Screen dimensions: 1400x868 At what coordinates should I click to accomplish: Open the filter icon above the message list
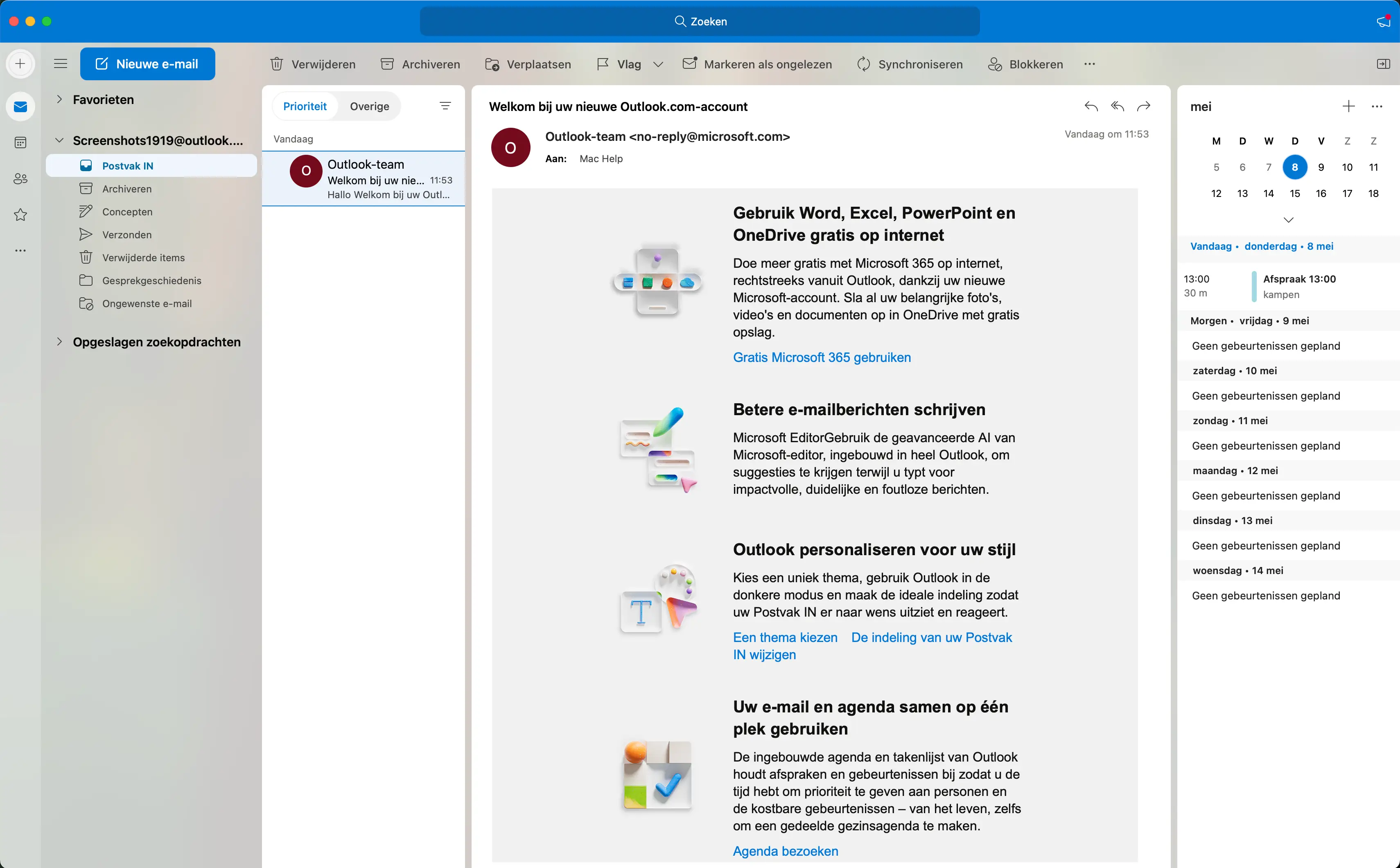(445, 106)
